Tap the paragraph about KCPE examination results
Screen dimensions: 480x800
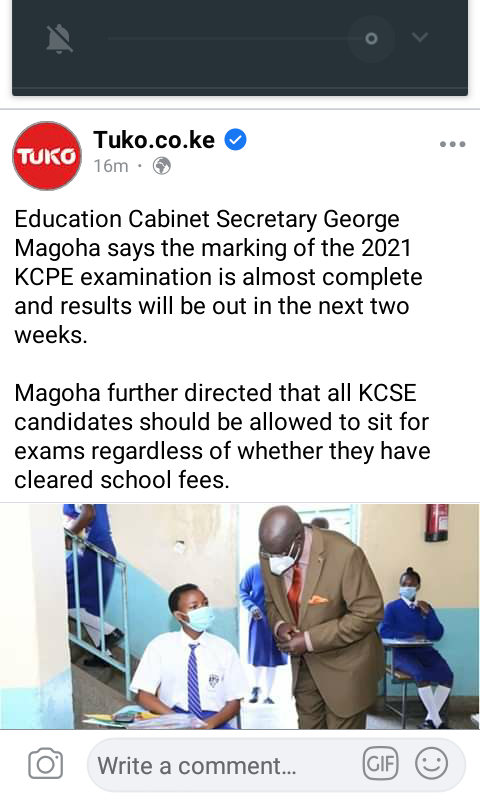click(x=218, y=277)
